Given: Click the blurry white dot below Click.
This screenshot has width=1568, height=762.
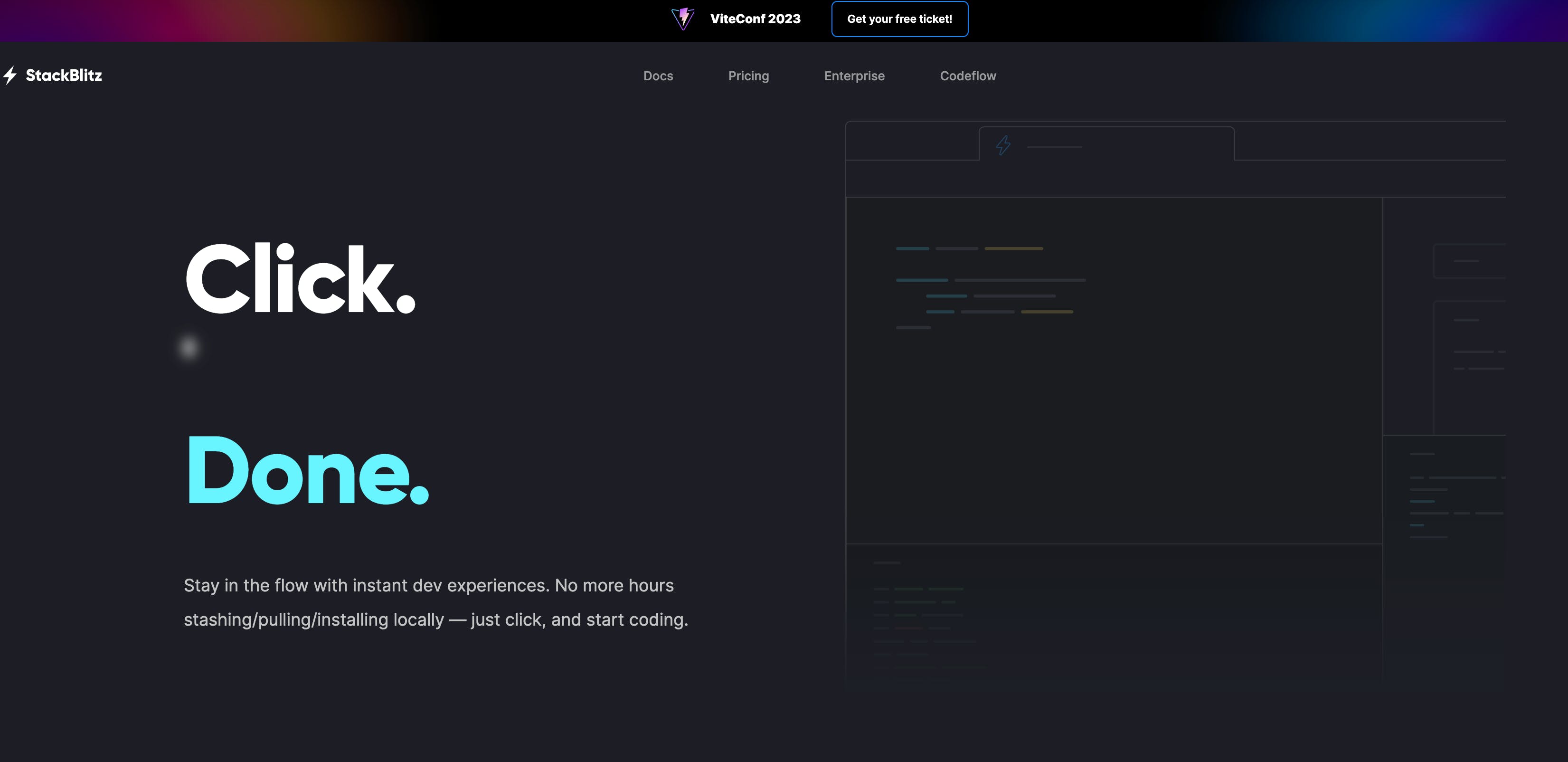Looking at the screenshot, I should 189,347.
